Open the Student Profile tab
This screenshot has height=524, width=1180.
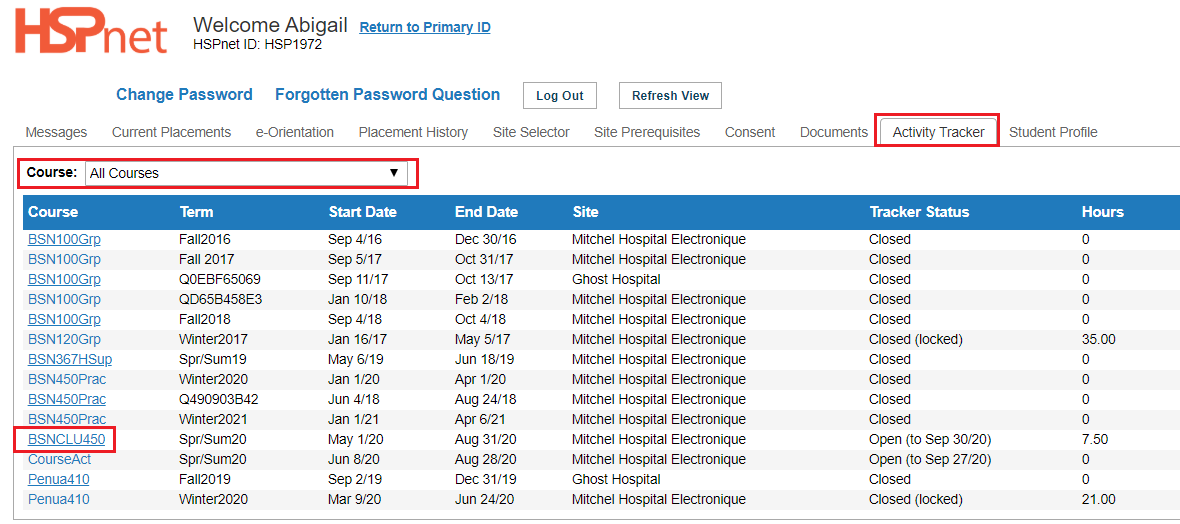[1053, 133]
